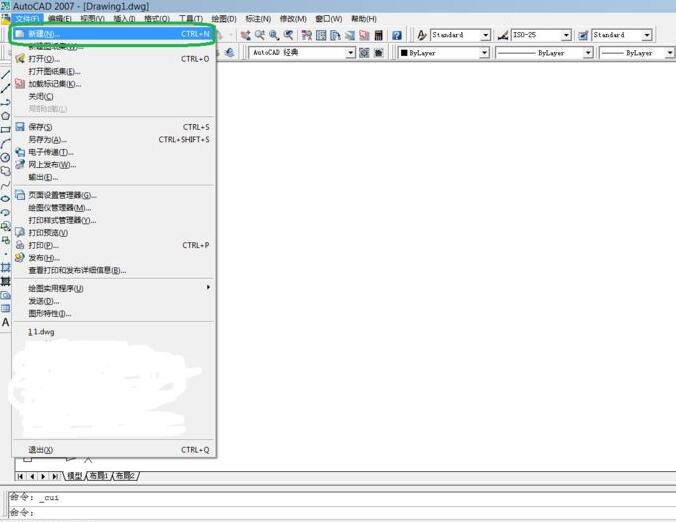The height and width of the screenshot is (522, 676).
Task: Click the Pan realtime toolbar icon
Action: pos(245,35)
